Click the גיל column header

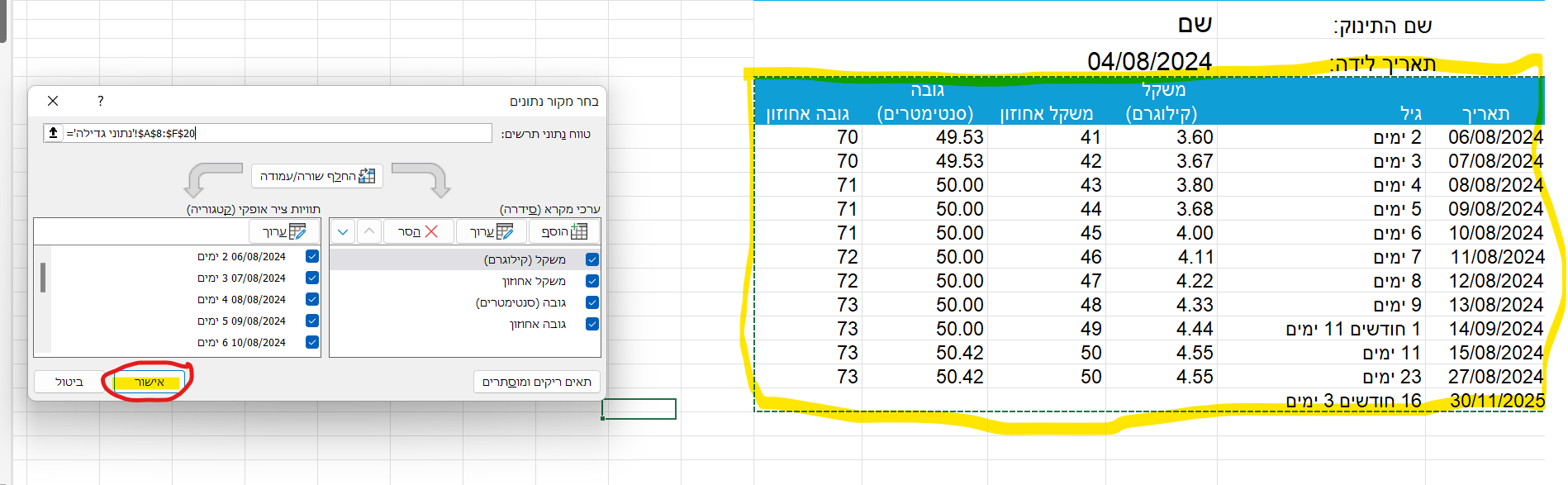click(x=1410, y=114)
